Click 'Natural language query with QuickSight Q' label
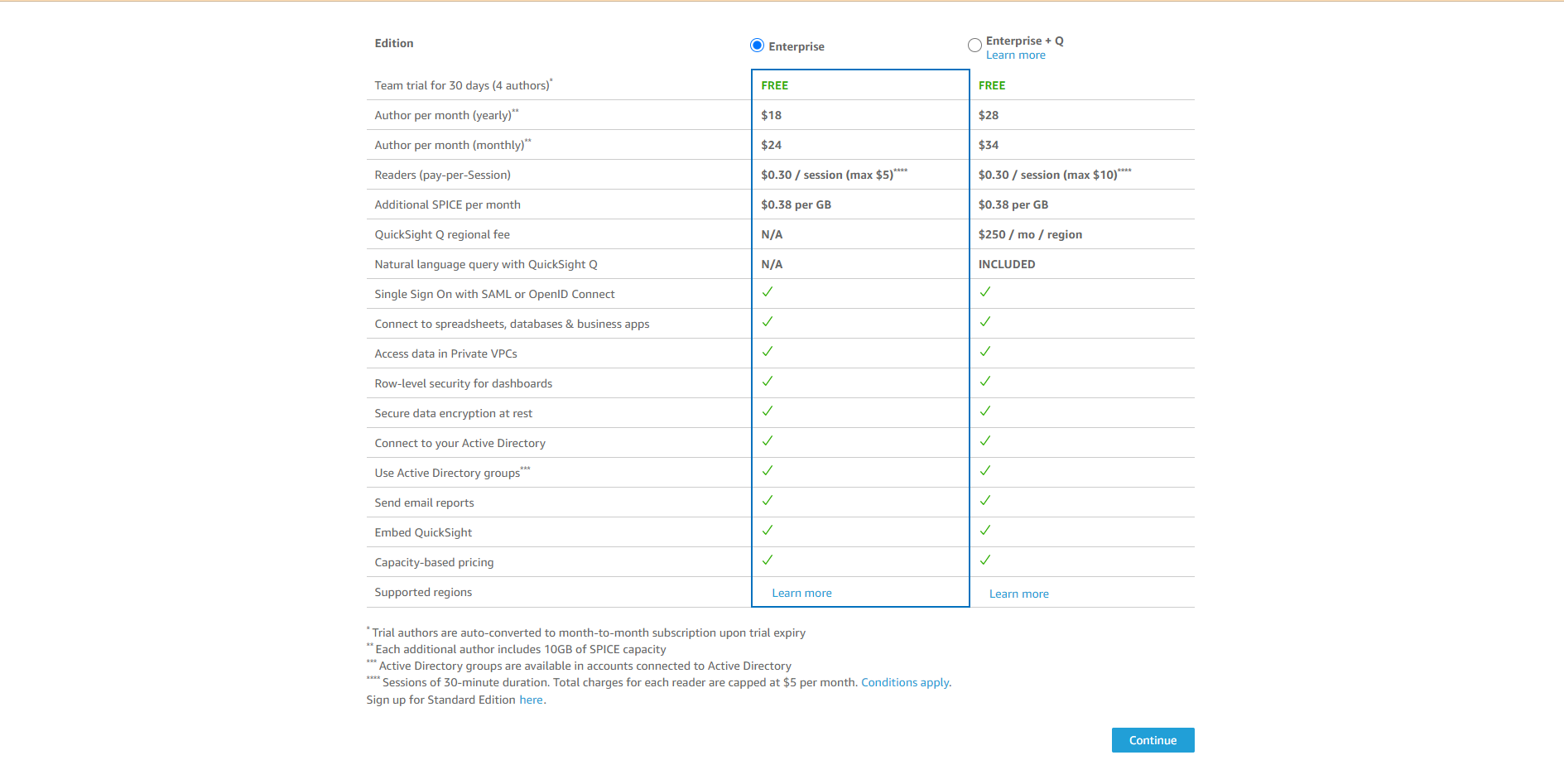1564x784 pixels. click(x=486, y=264)
